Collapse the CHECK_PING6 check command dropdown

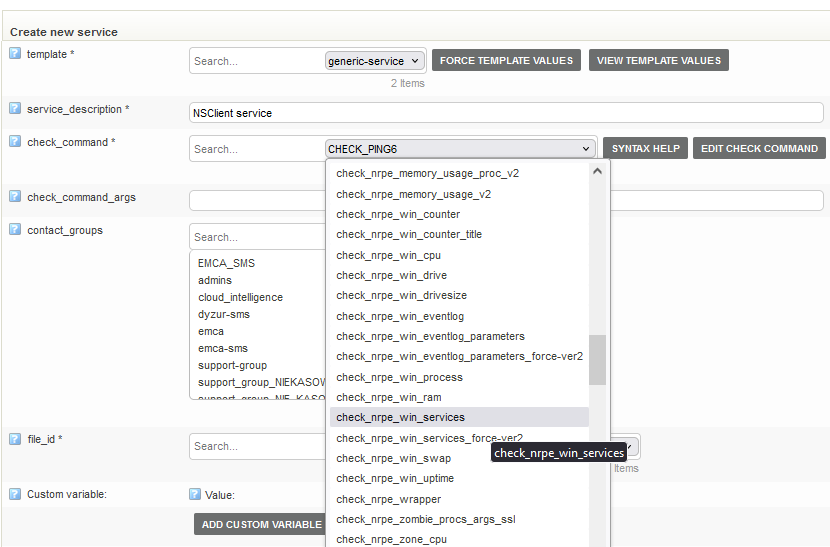tap(461, 149)
